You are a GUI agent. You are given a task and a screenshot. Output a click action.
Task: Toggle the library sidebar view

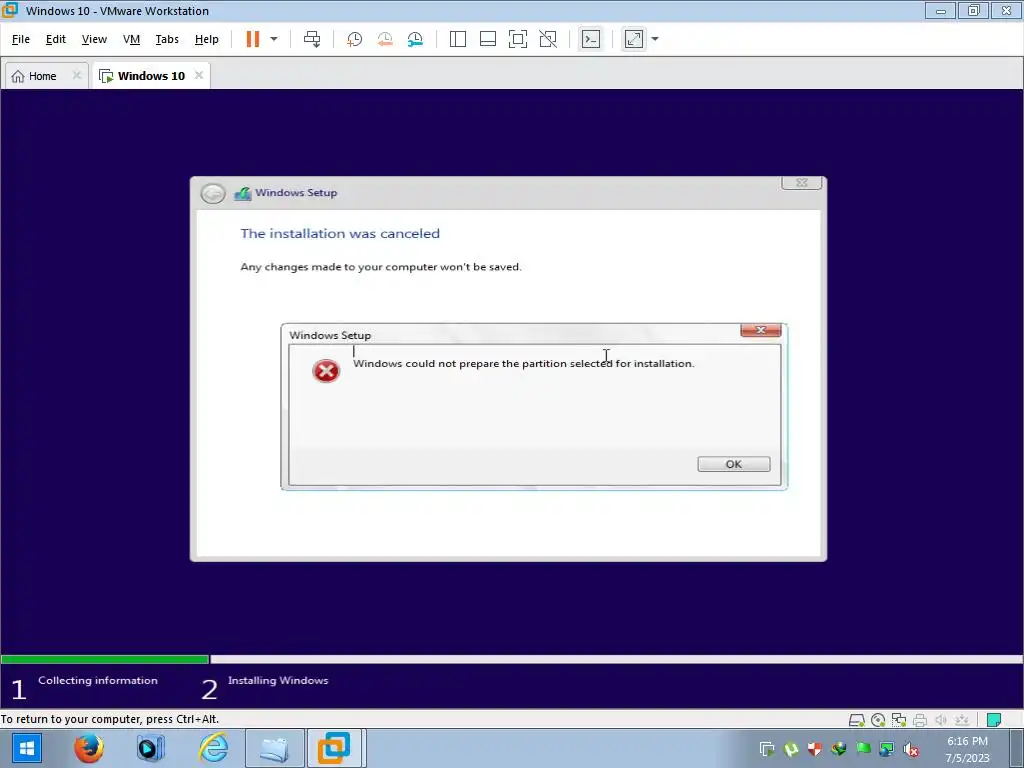click(x=458, y=39)
